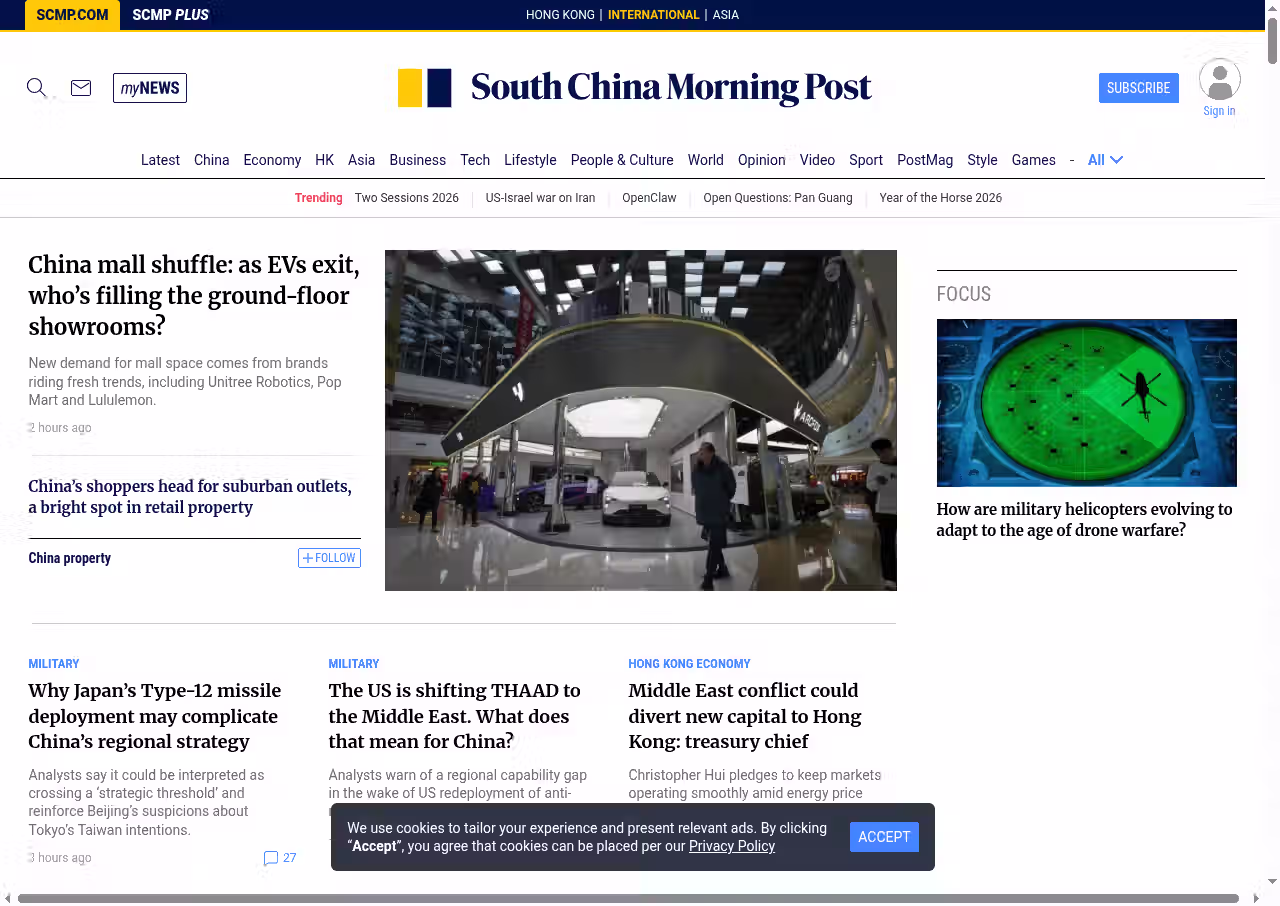The width and height of the screenshot is (1280, 906).
Task: Open the myNEWS icon button
Action: [x=150, y=88]
